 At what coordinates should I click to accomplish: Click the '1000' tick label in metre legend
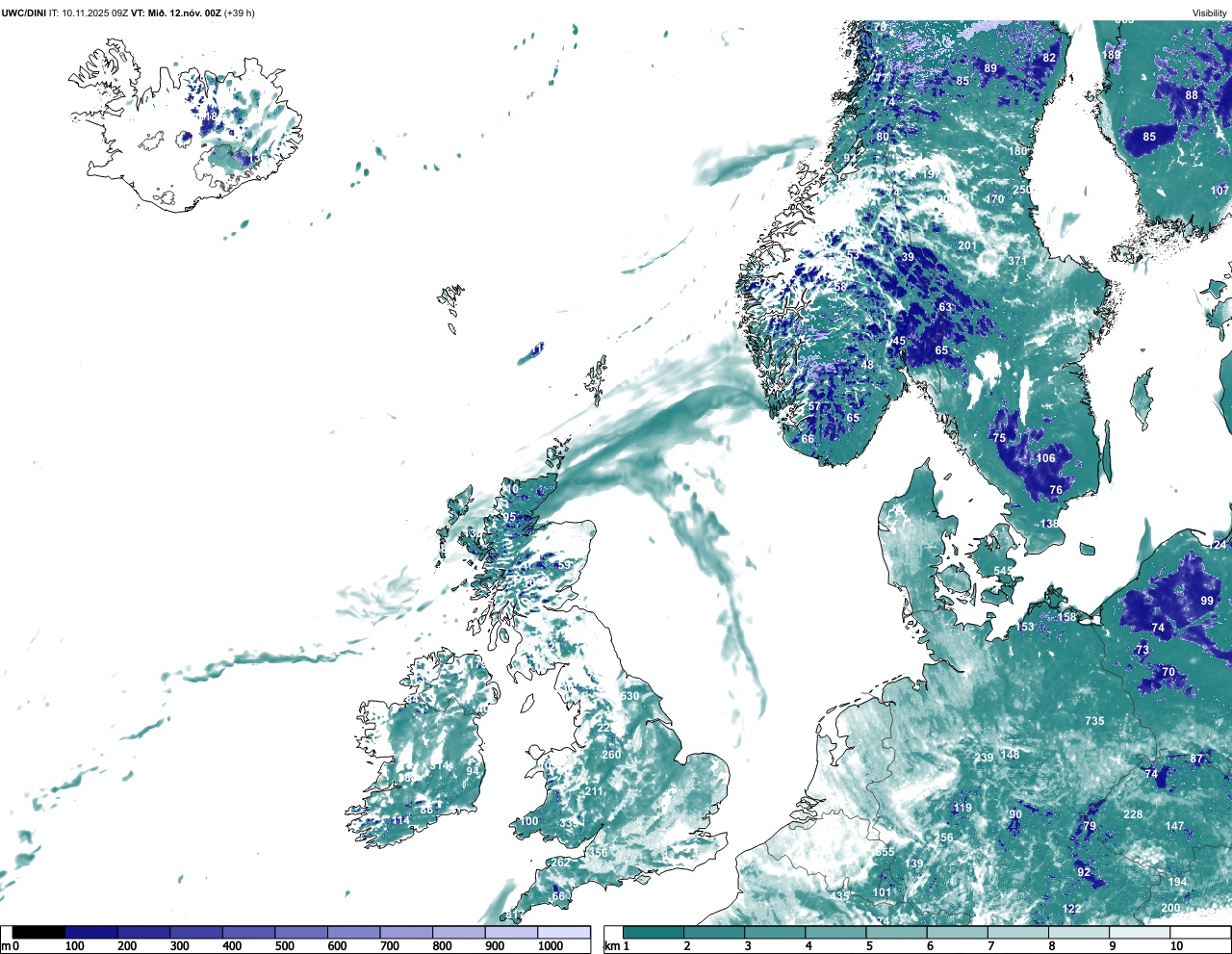551,946
